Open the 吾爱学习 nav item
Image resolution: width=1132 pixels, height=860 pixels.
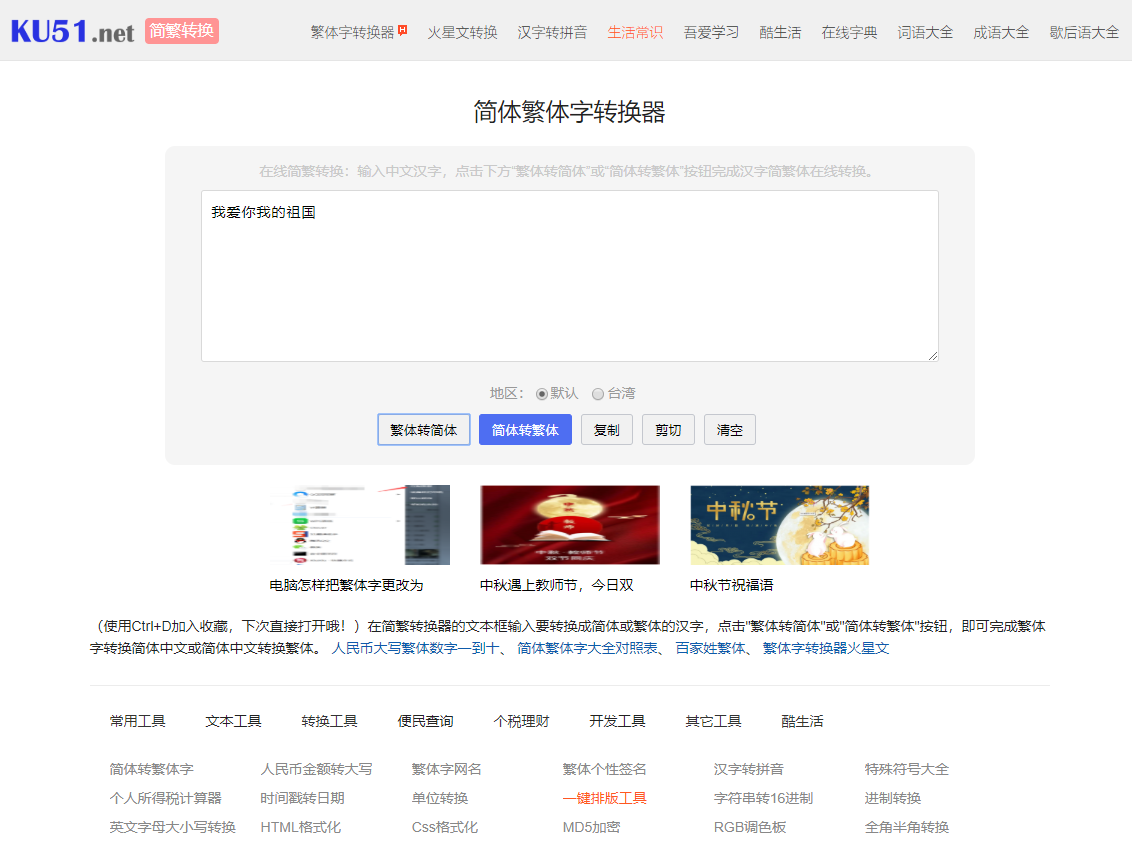[711, 32]
